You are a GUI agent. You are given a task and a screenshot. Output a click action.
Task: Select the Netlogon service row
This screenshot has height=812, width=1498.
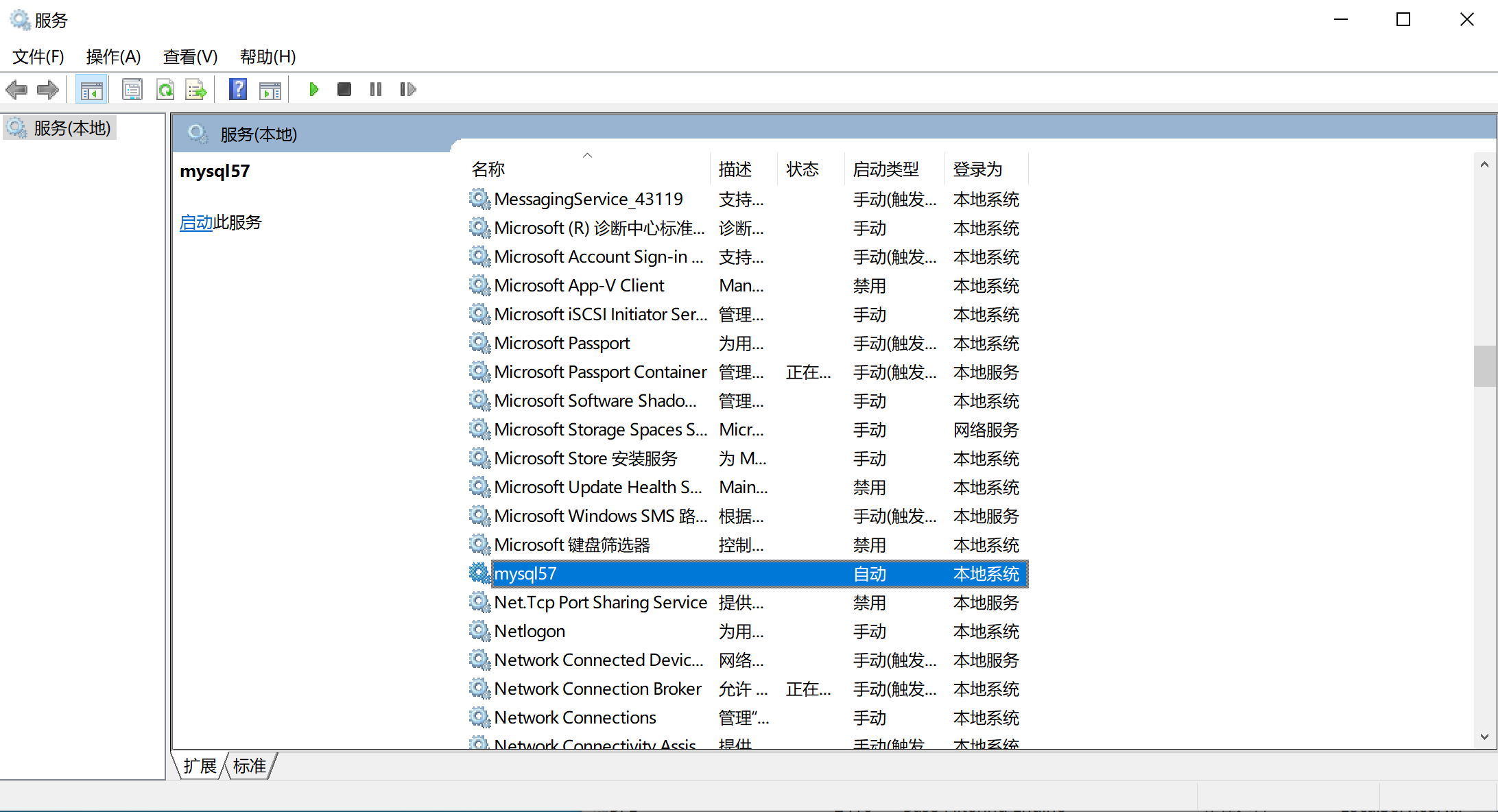click(748, 631)
